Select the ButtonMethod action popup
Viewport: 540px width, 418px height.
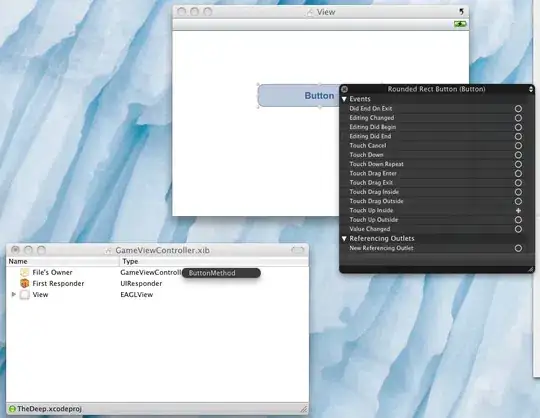click(221, 273)
